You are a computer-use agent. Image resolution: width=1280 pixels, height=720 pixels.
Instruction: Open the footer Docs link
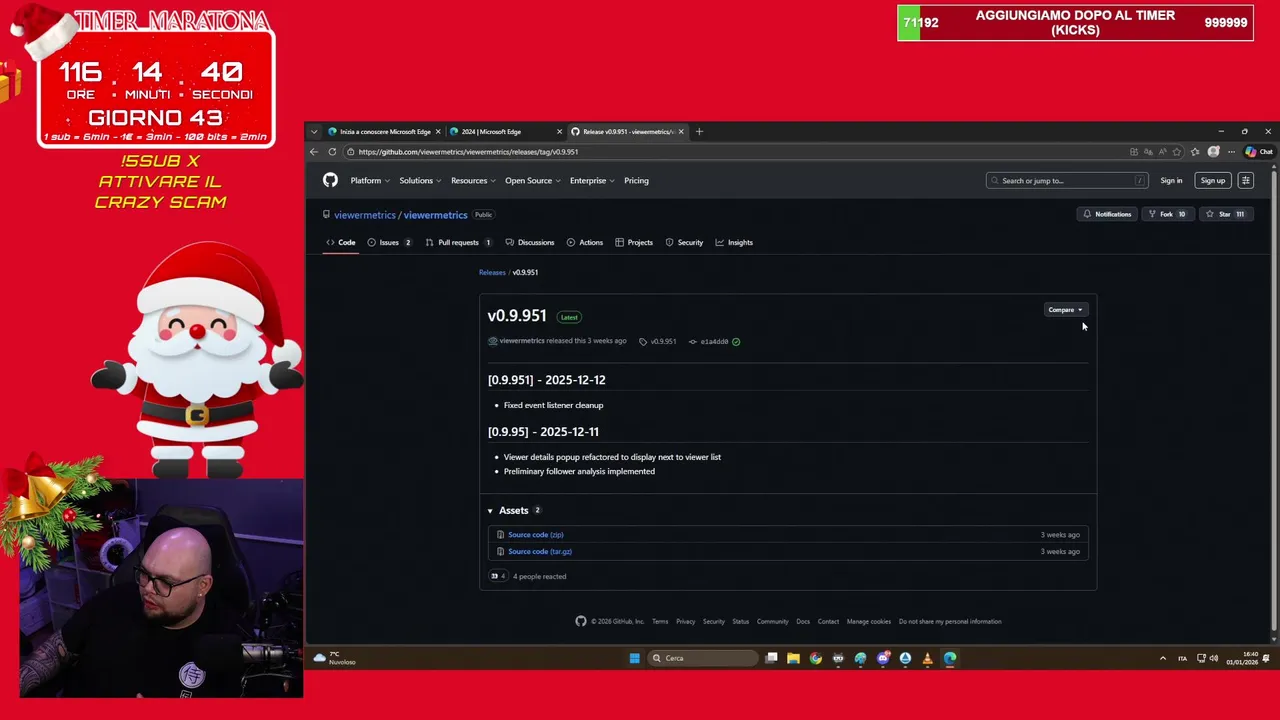pyautogui.click(x=803, y=622)
